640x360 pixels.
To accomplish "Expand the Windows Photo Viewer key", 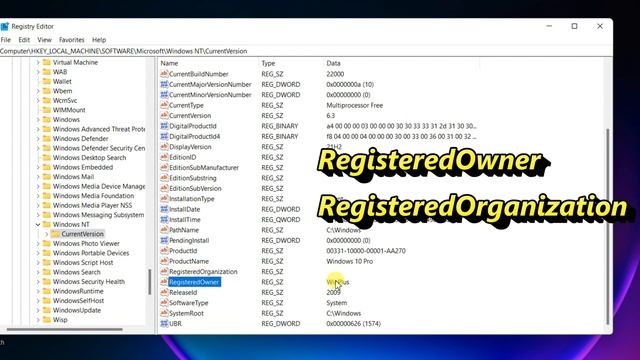I will tap(38, 244).
